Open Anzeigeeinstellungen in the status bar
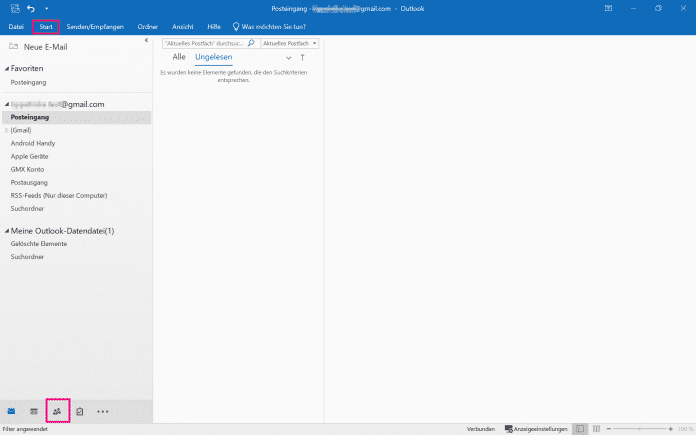This screenshot has height=435, width=696. (537, 429)
